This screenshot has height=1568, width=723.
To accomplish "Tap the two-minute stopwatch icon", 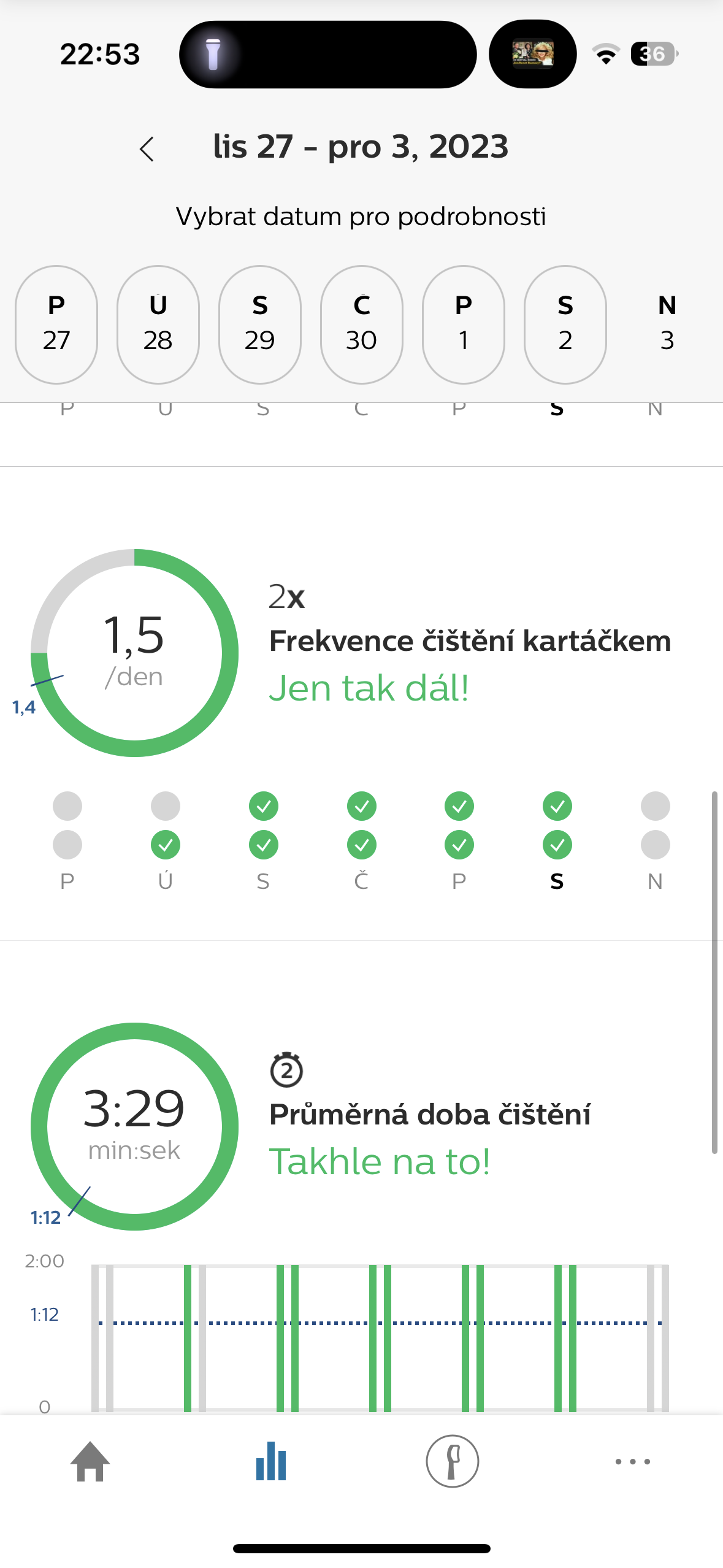I will click(x=286, y=1070).
